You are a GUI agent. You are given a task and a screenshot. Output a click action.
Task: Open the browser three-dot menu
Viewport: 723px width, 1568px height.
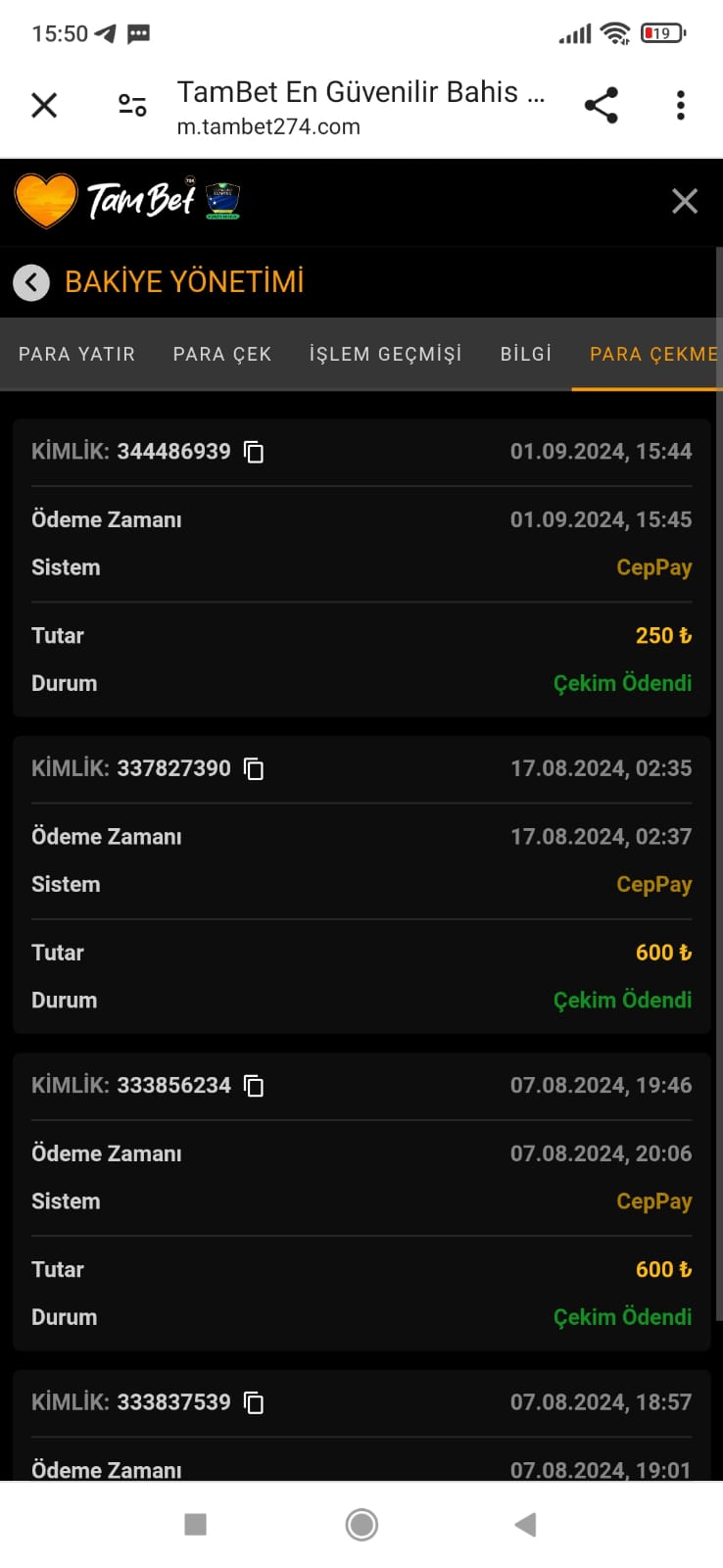[x=681, y=105]
